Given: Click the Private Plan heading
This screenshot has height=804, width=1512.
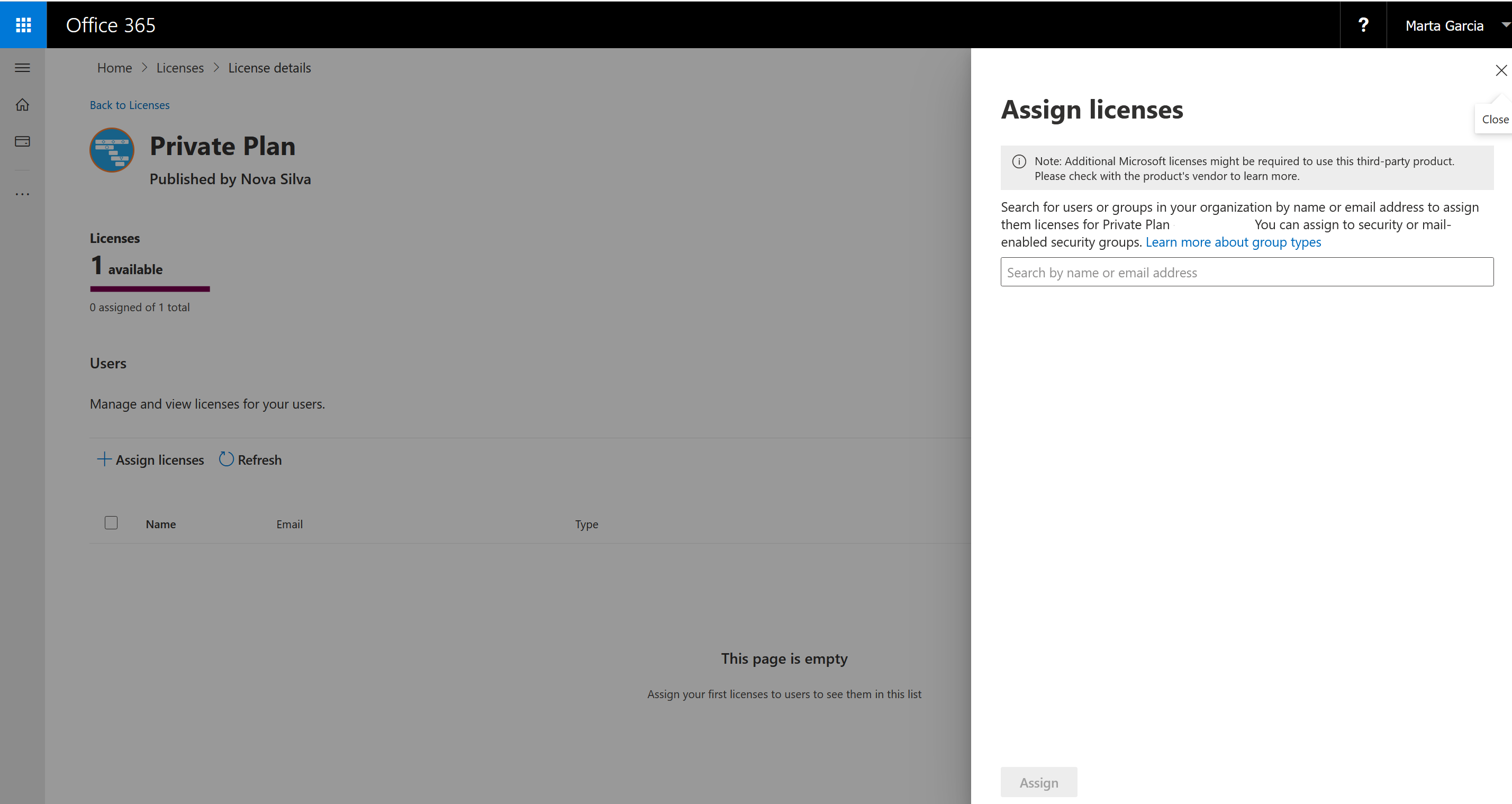Looking at the screenshot, I should [x=222, y=146].
